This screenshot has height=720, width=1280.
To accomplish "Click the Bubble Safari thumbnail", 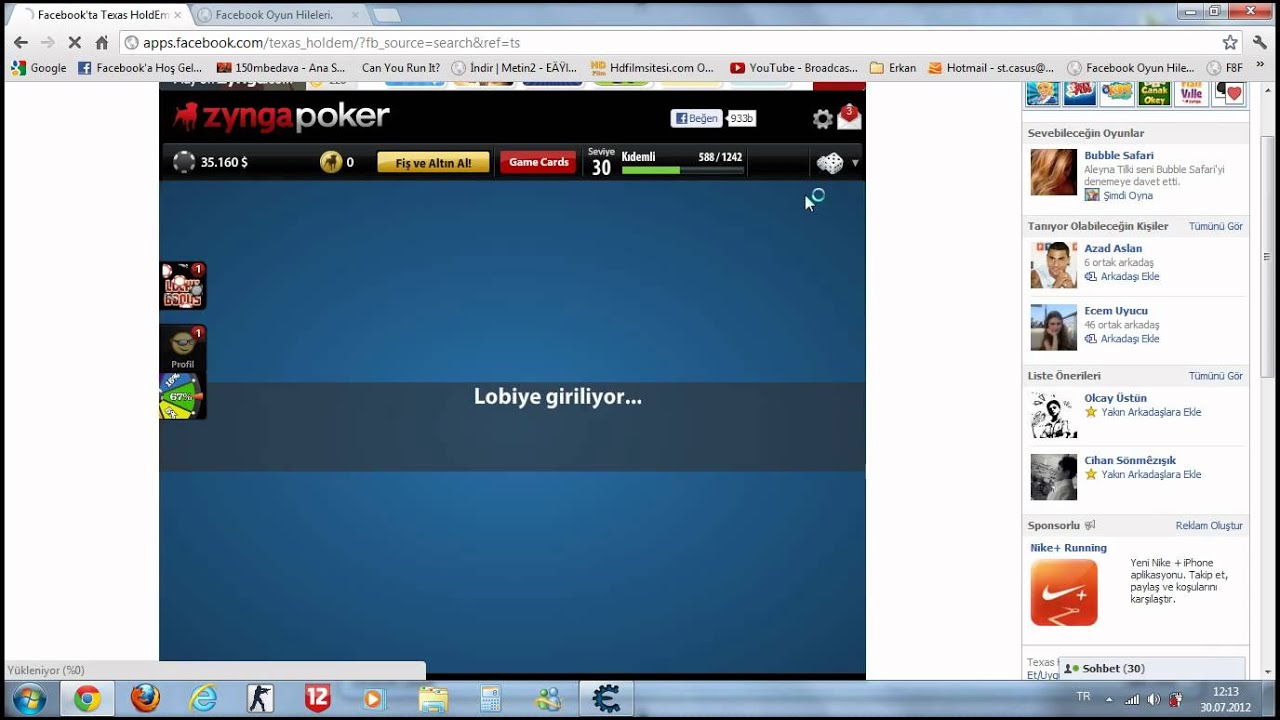I will 1054,172.
